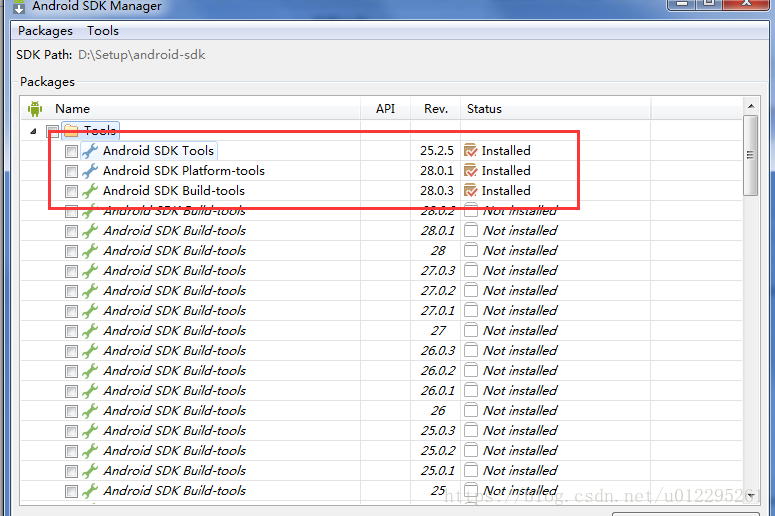Check the Android SDK Tools checkbox
The image size is (775, 516).
tap(72, 151)
